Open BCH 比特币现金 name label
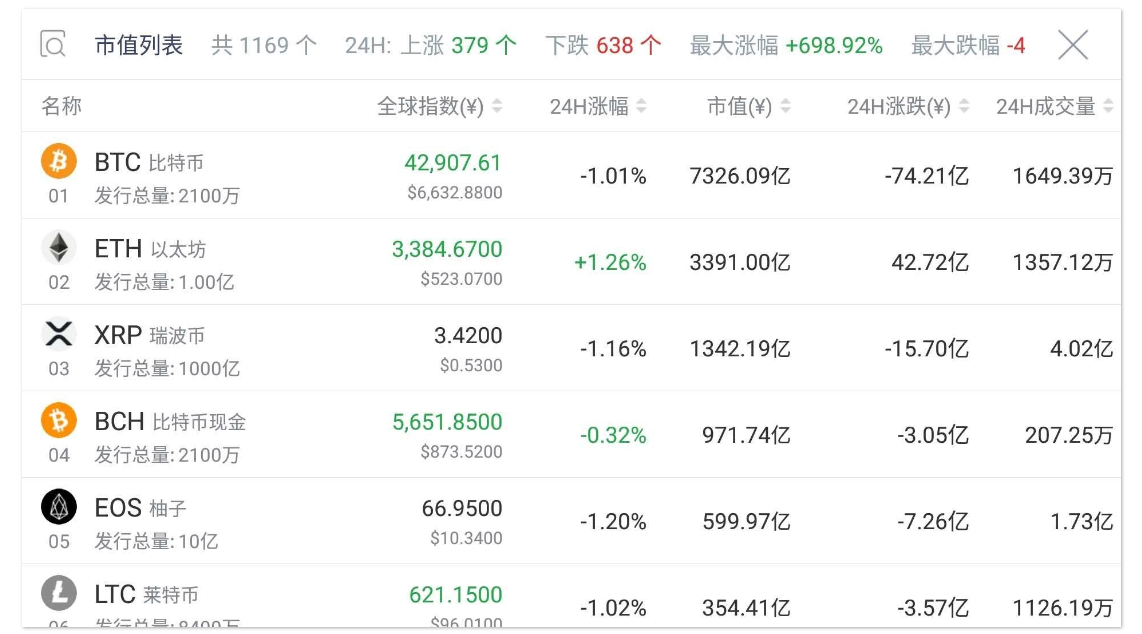This screenshot has height=634, width=1142. click(170, 421)
